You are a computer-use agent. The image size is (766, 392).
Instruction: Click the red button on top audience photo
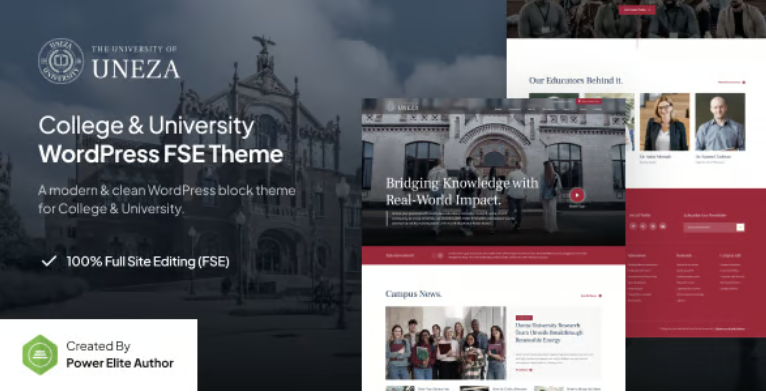pyautogui.click(x=637, y=9)
